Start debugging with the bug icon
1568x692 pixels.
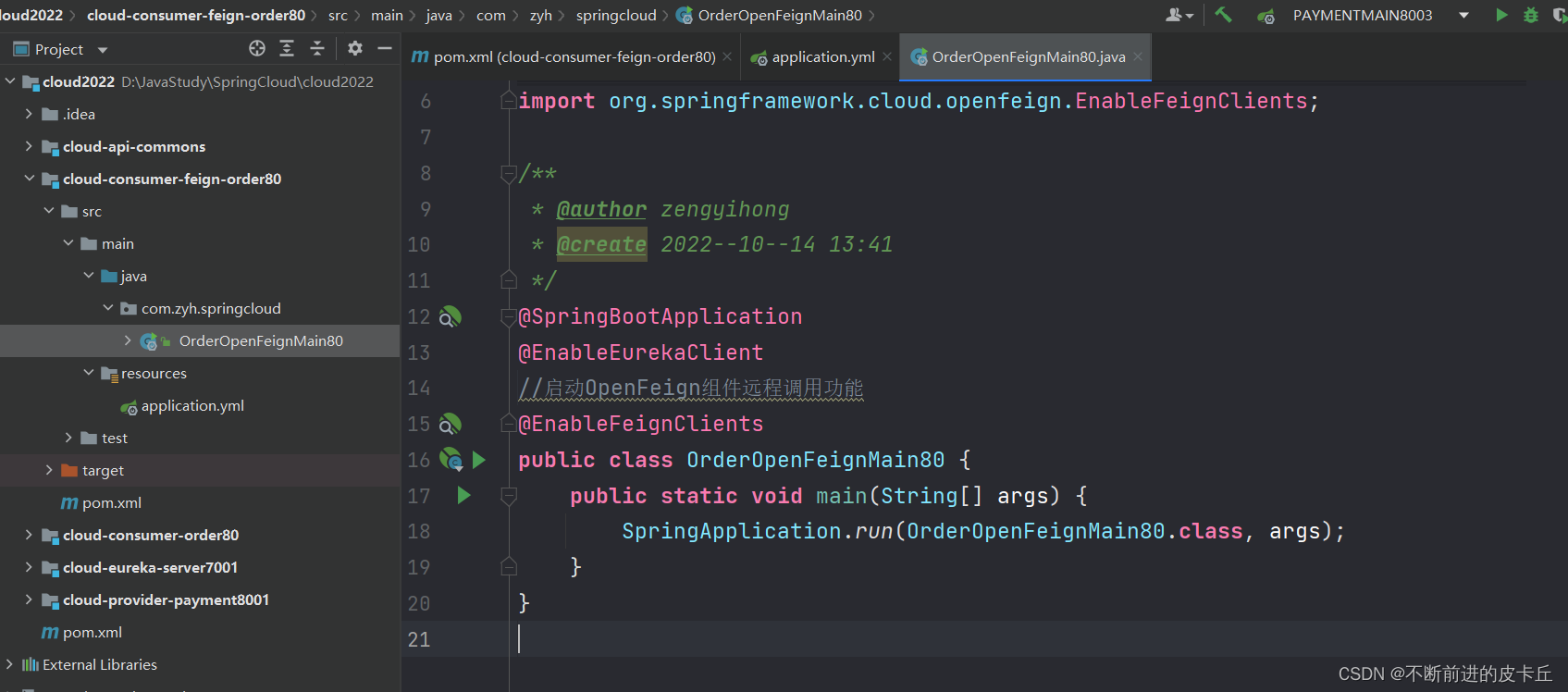[1531, 15]
